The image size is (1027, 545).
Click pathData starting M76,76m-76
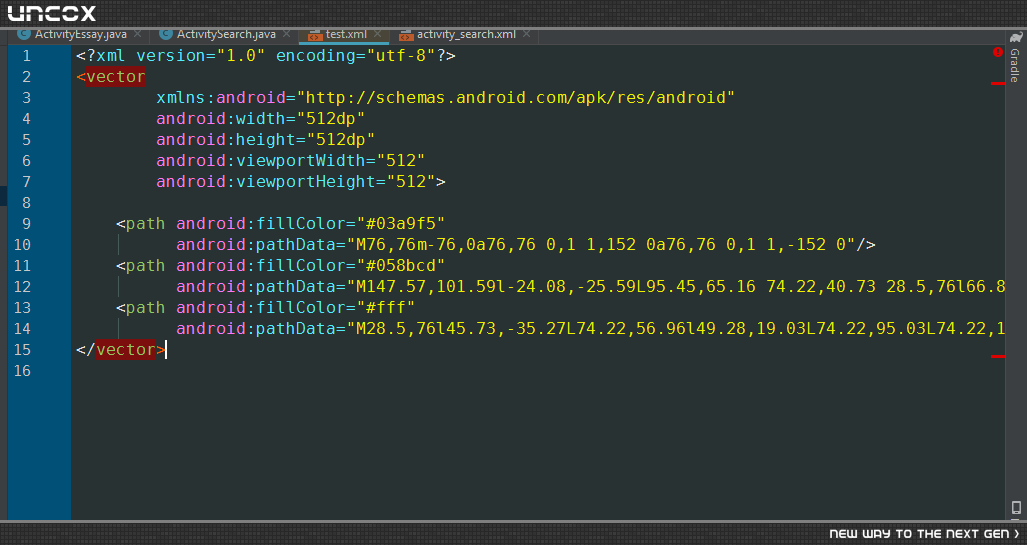[x=515, y=244]
